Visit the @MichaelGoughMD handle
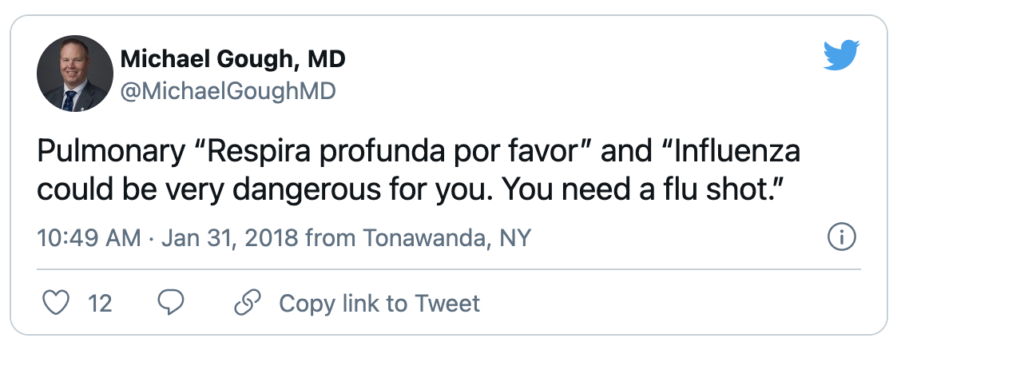This screenshot has width=1024, height=366. click(228, 91)
